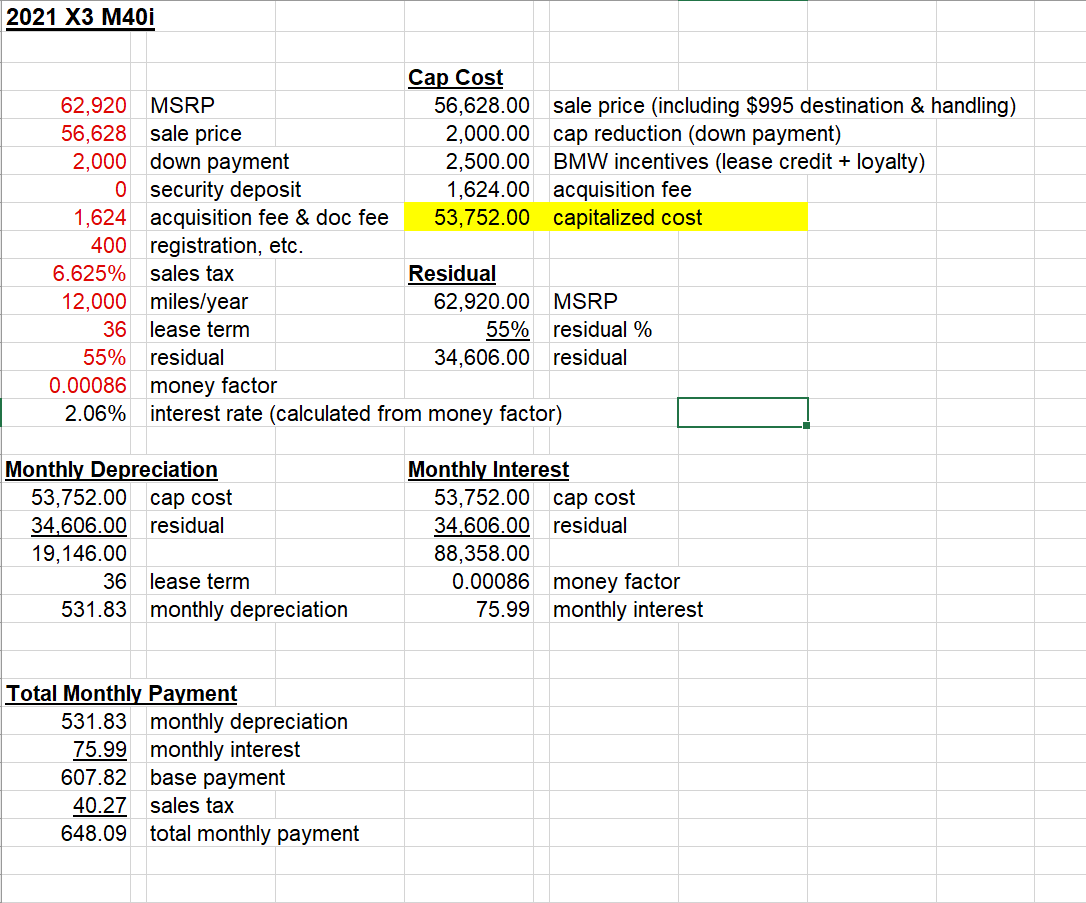1086x903 pixels.
Task: Click the red money factor 0.00086
Action: pyautogui.click(x=88, y=385)
